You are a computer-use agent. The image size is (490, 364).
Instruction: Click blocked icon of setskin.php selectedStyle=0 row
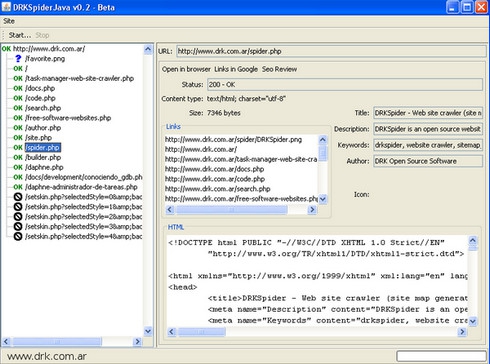[18, 197]
